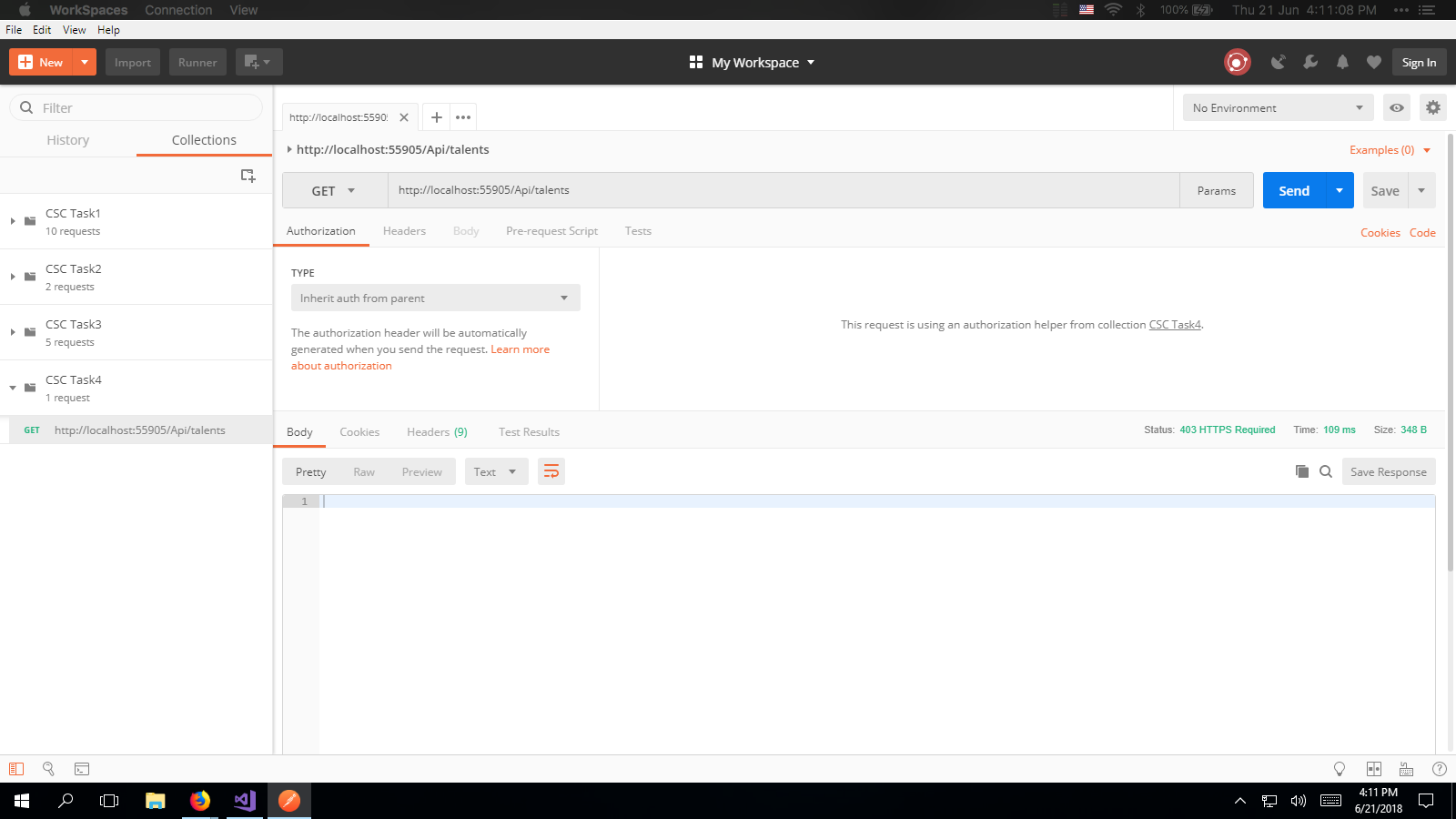Open notifications bell icon
This screenshot has height=819, width=1456.
click(x=1342, y=62)
